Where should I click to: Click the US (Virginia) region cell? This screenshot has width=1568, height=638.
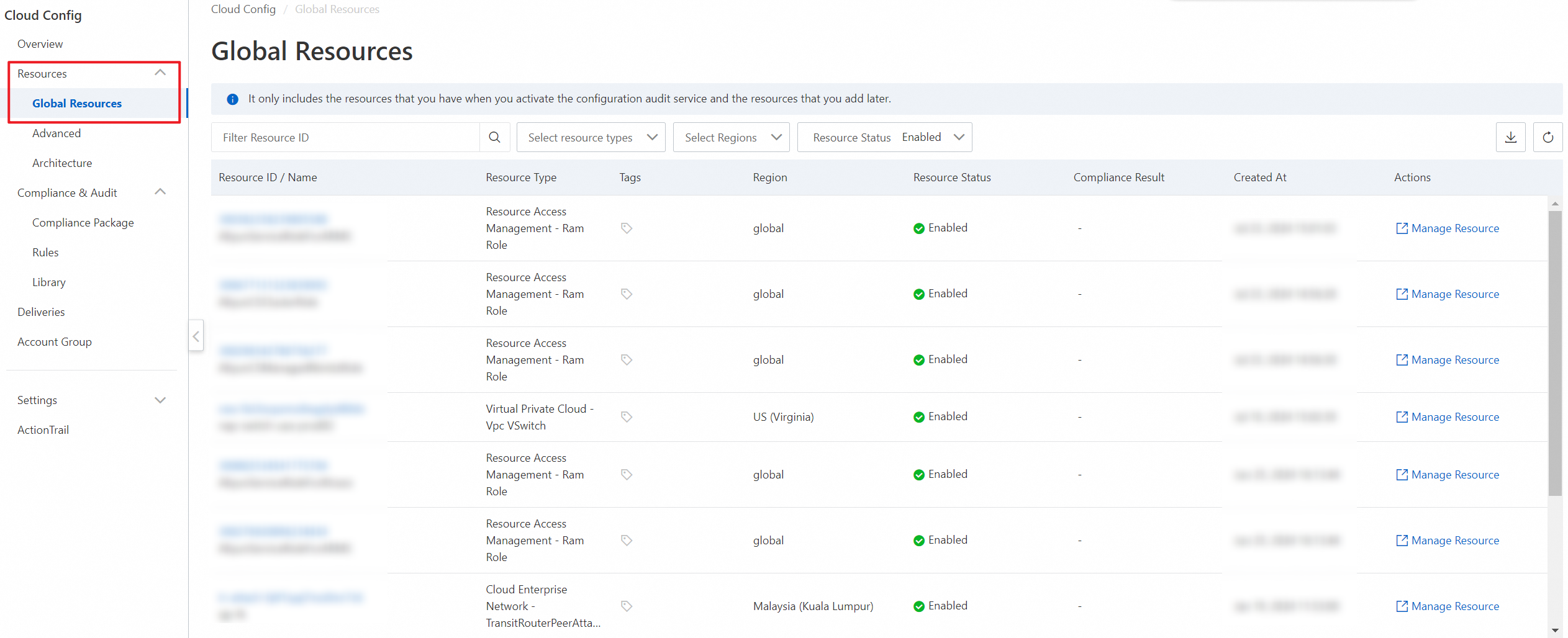tap(783, 417)
